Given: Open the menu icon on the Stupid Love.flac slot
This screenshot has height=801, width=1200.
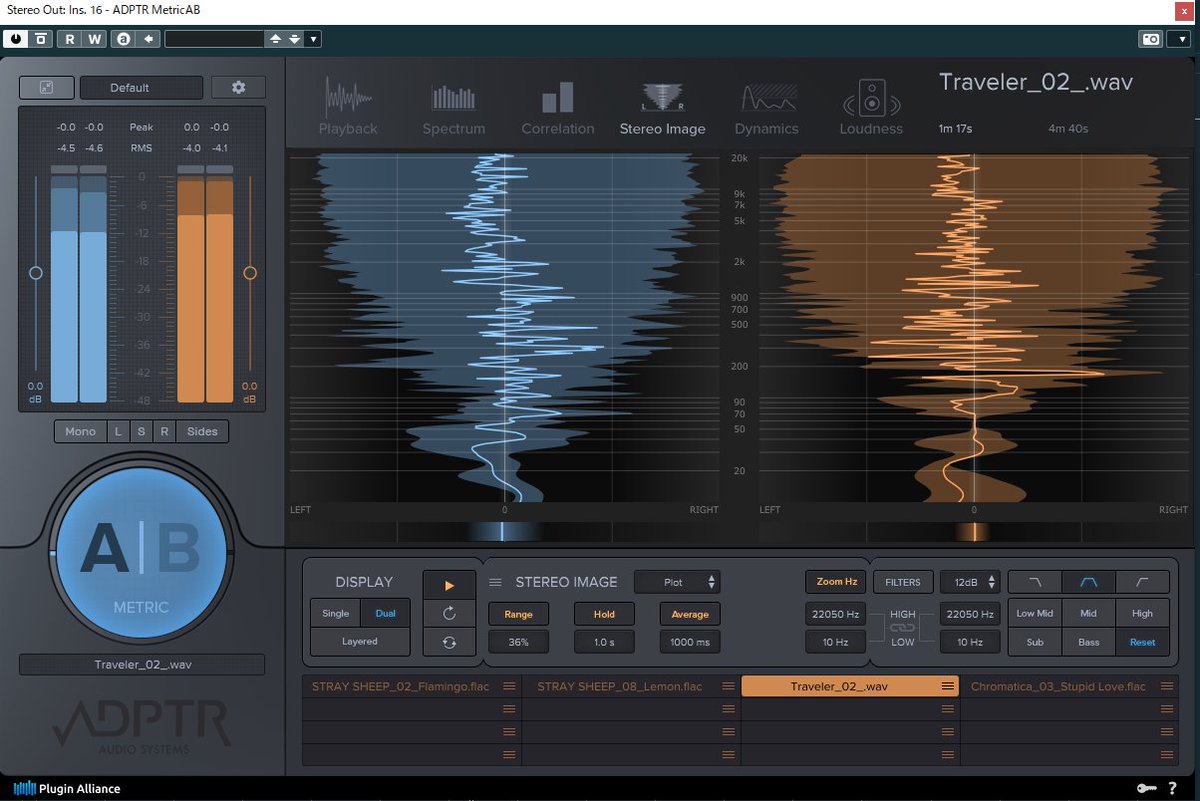Looking at the screenshot, I should coord(1167,686).
